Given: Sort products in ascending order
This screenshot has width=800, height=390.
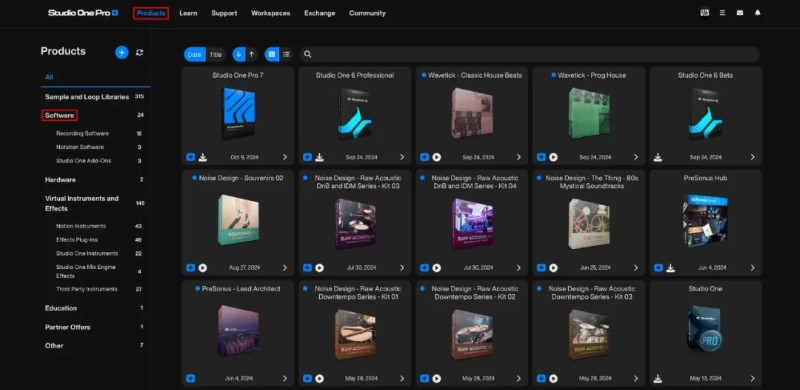Looking at the screenshot, I should point(252,54).
